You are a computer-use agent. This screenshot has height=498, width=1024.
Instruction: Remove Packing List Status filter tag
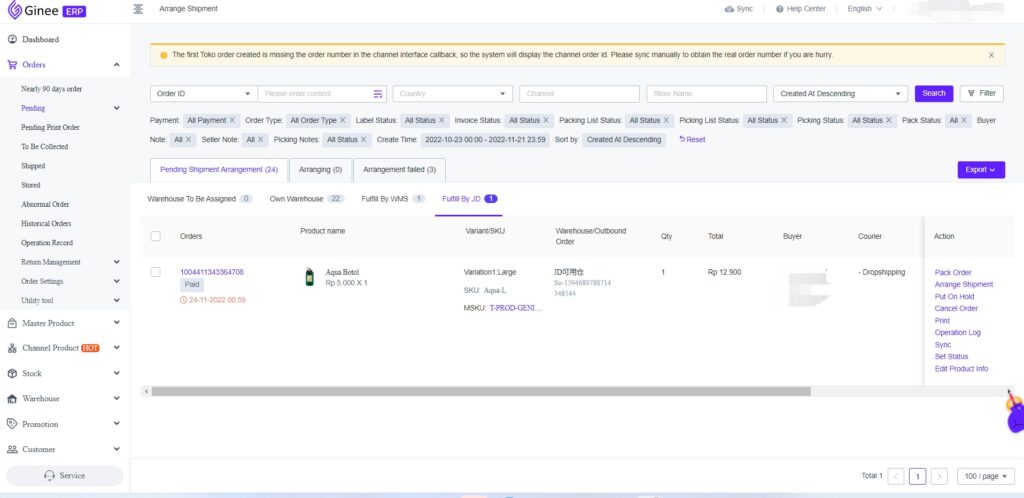pyautogui.click(x=666, y=120)
